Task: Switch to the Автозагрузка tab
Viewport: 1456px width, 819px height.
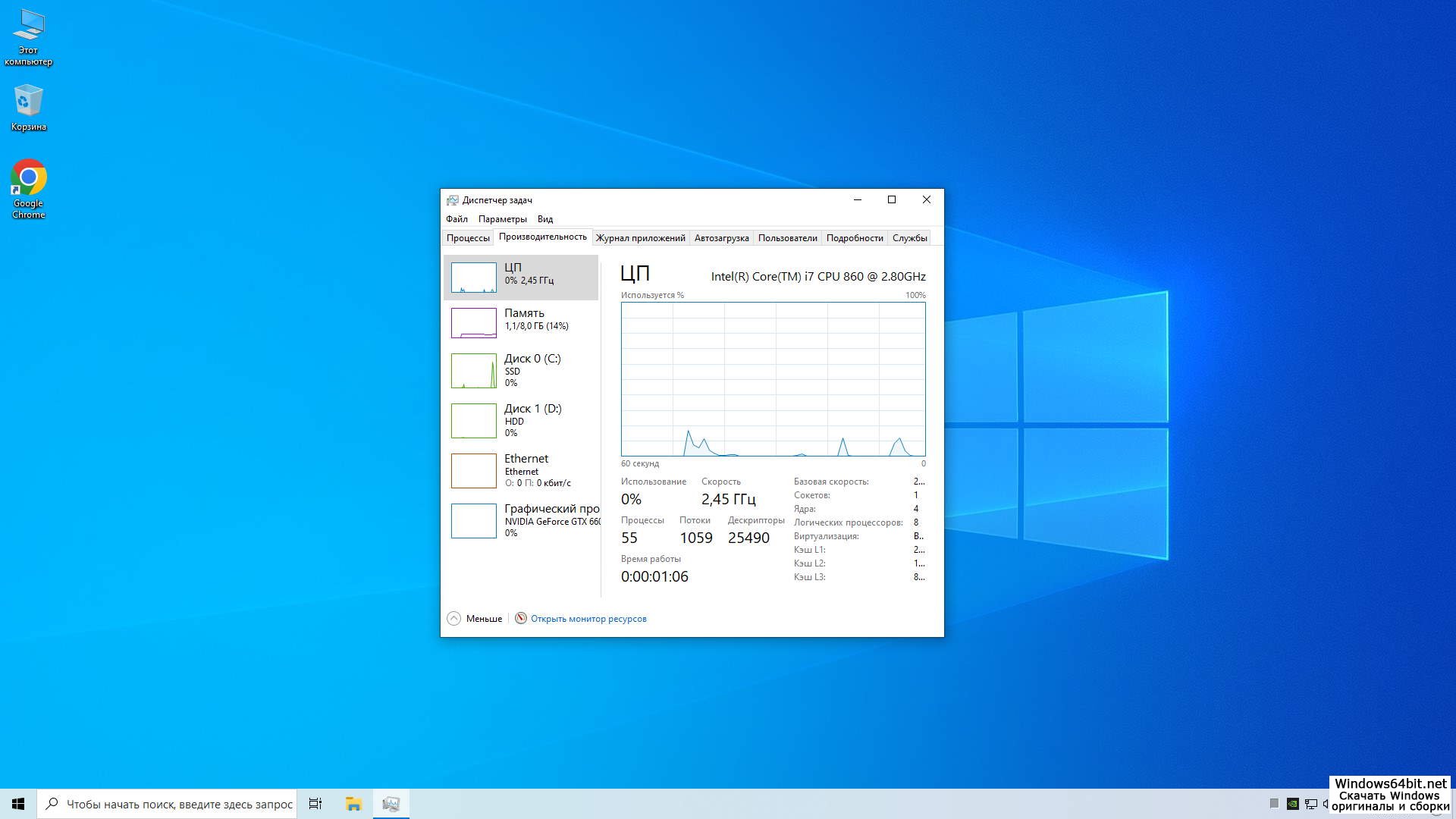Action: [x=721, y=238]
